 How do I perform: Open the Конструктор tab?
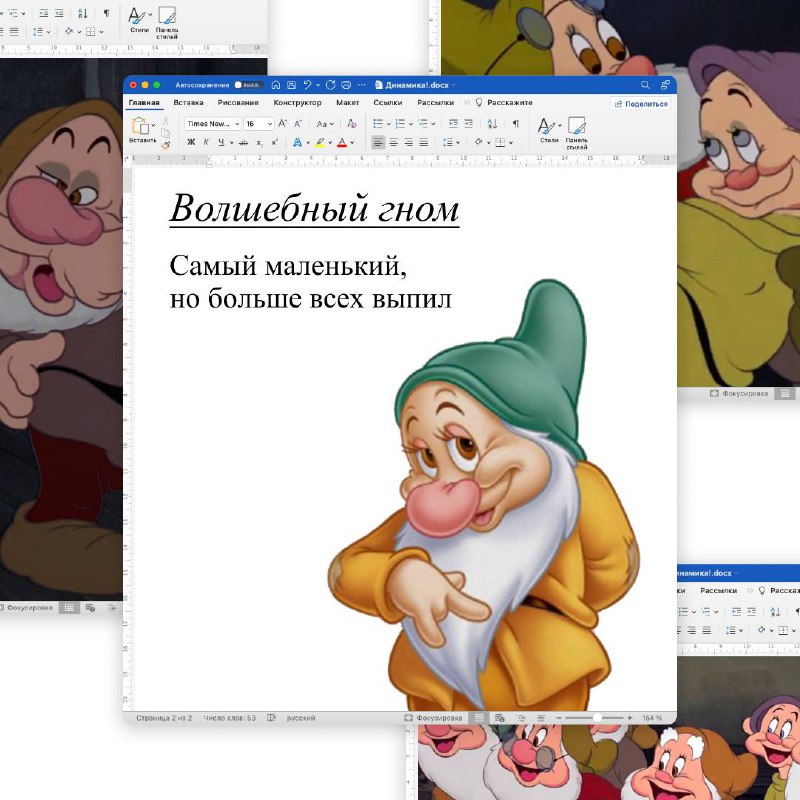297,103
